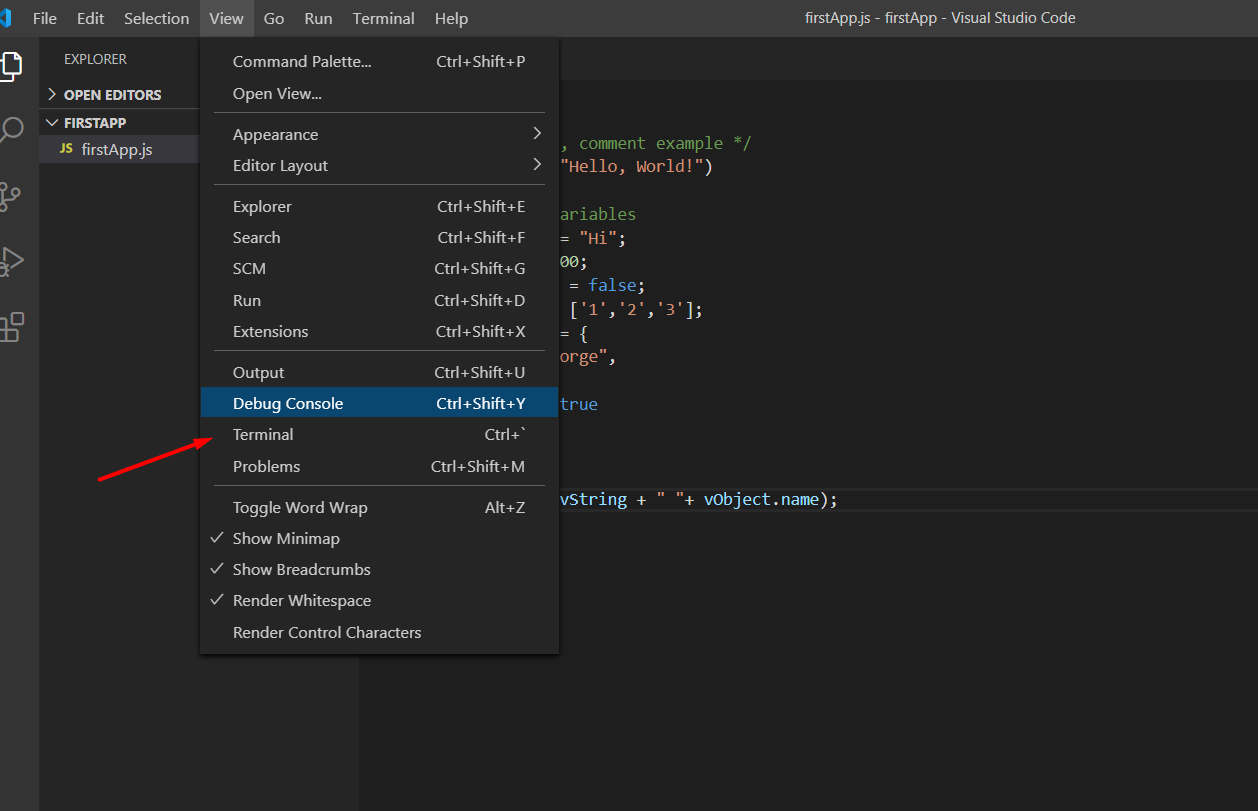Viewport: 1258px width, 811px height.
Task: Open Source Control icon in activity bar
Action: [10, 196]
